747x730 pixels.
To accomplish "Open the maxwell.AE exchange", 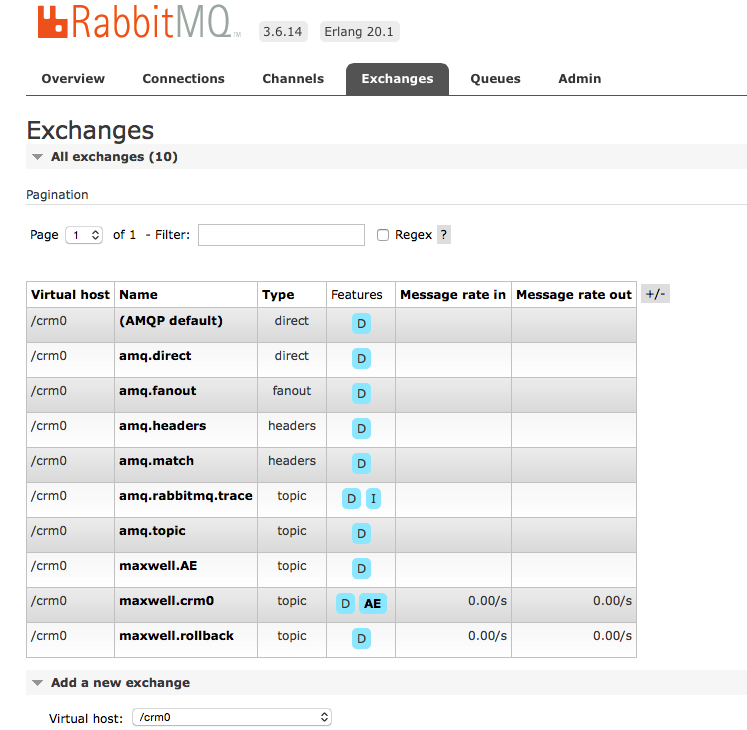I will [x=158, y=566].
